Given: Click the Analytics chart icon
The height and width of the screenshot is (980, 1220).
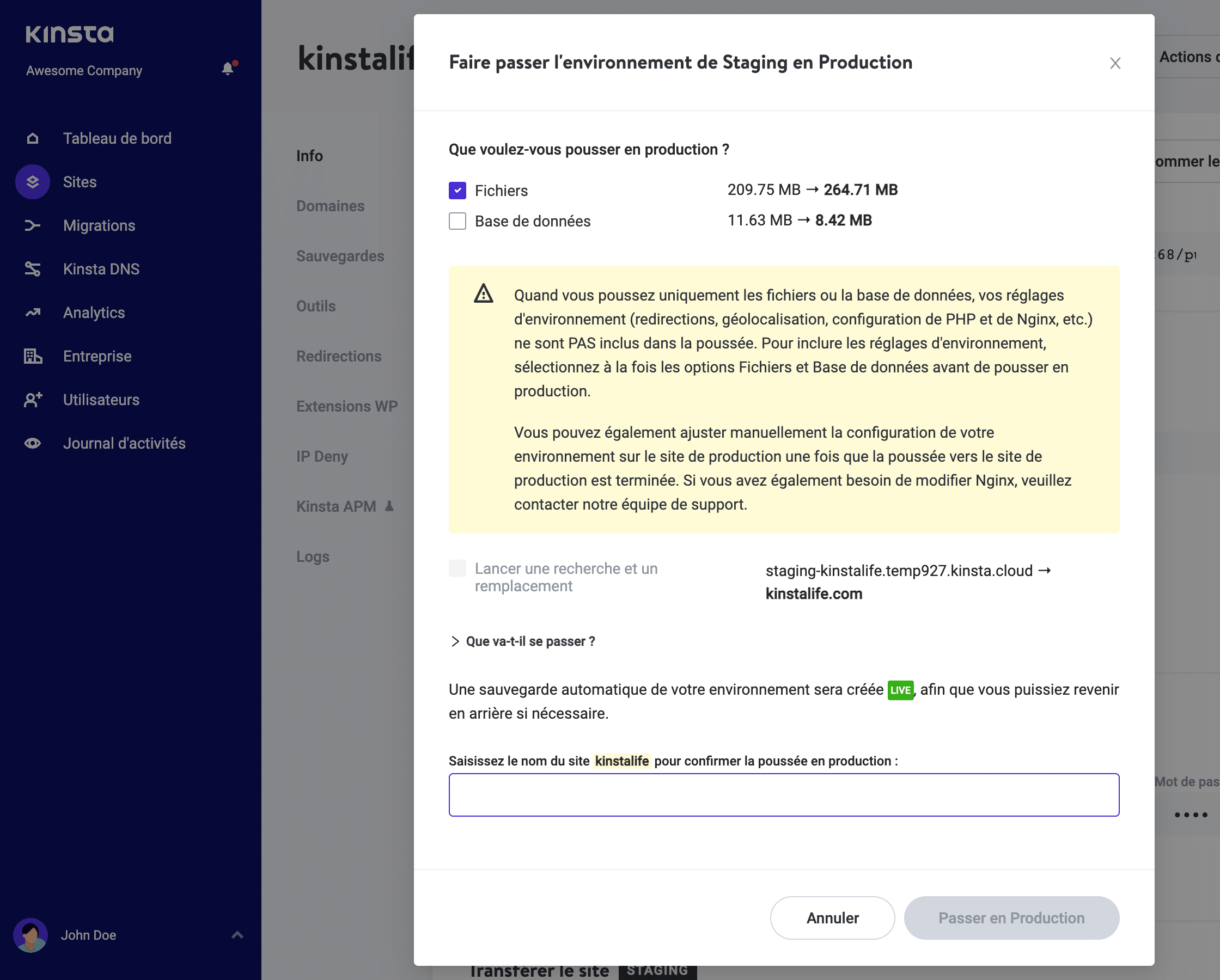Looking at the screenshot, I should [33, 313].
